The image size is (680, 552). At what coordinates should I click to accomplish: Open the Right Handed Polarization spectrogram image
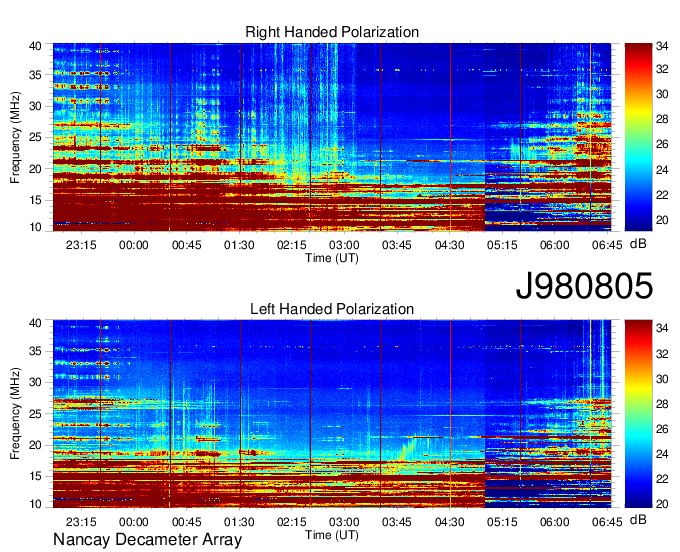(x=332, y=137)
